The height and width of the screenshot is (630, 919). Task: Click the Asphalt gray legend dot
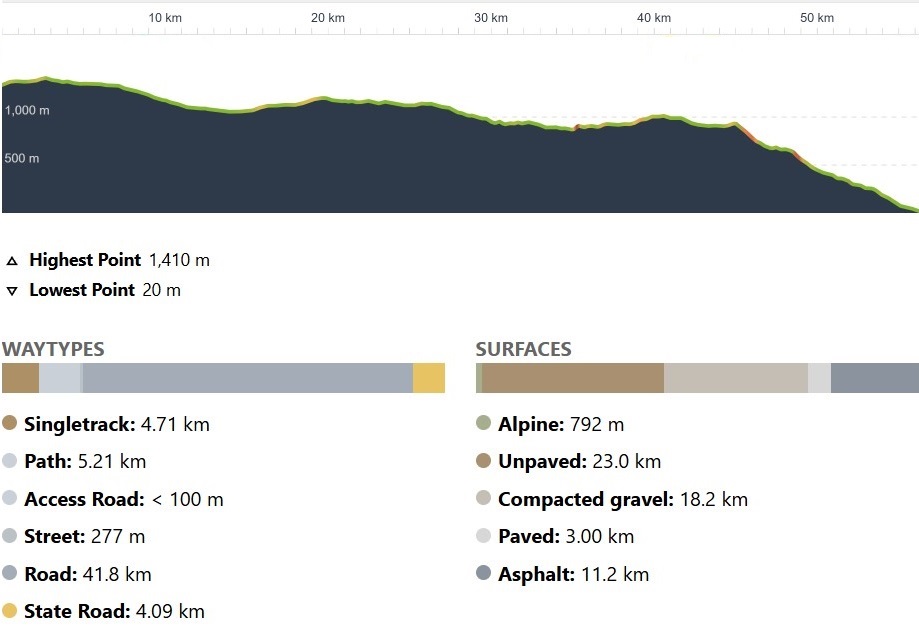point(484,573)
